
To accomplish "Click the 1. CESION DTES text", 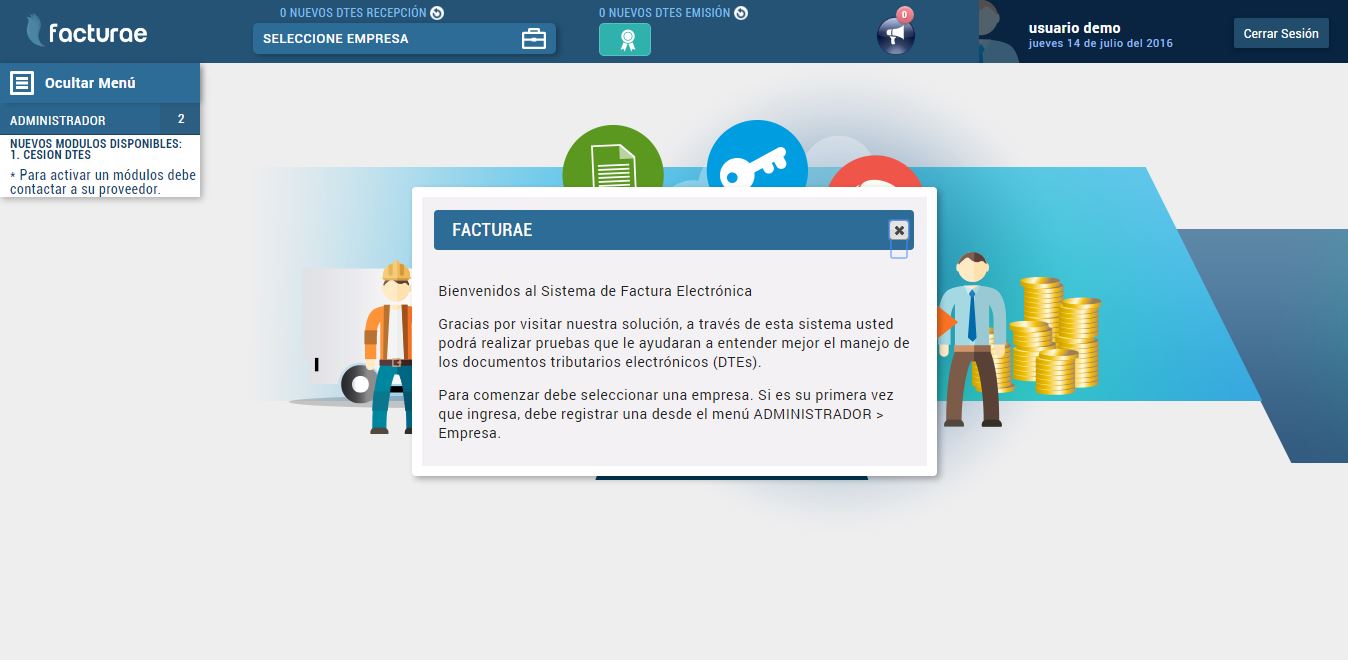I will 50,155.
